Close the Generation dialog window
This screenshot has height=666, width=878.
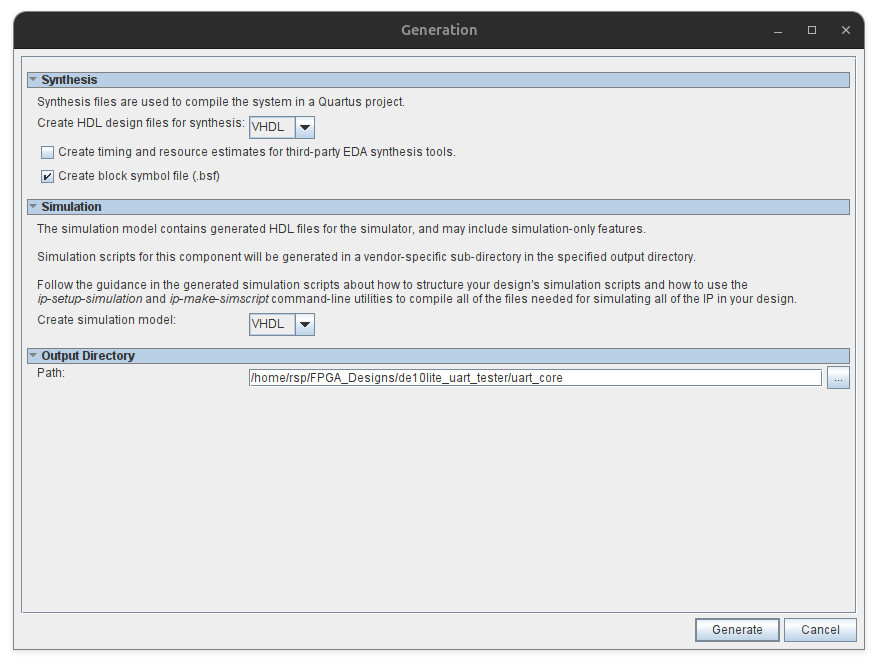pyautogui.click(x=846, y=31)
